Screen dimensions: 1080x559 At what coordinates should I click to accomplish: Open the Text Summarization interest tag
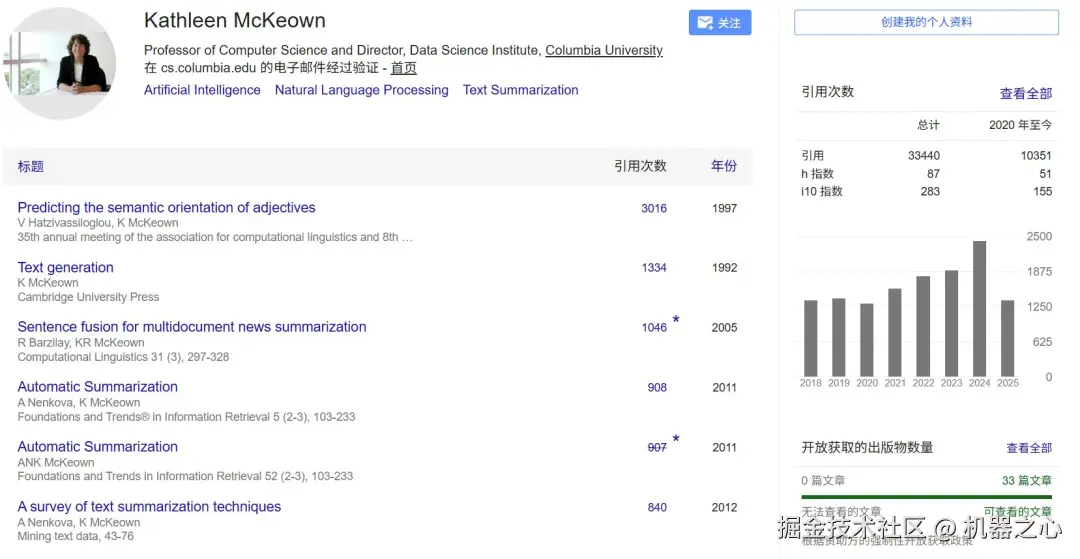520,90
